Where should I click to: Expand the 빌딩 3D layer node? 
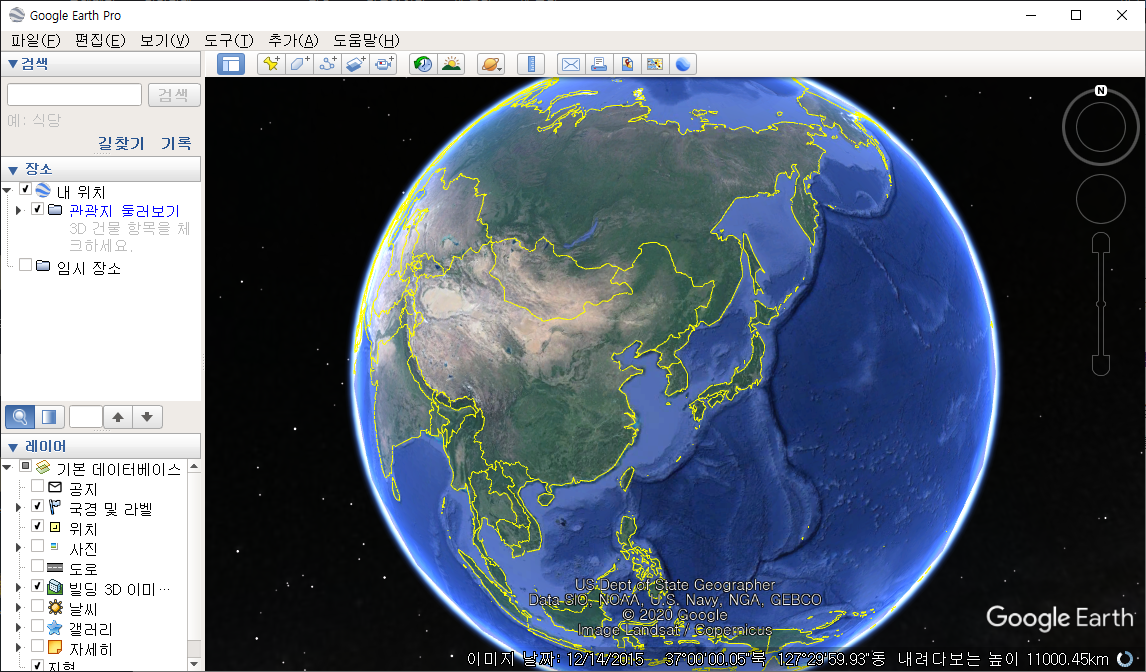click(x=20, y=587)
